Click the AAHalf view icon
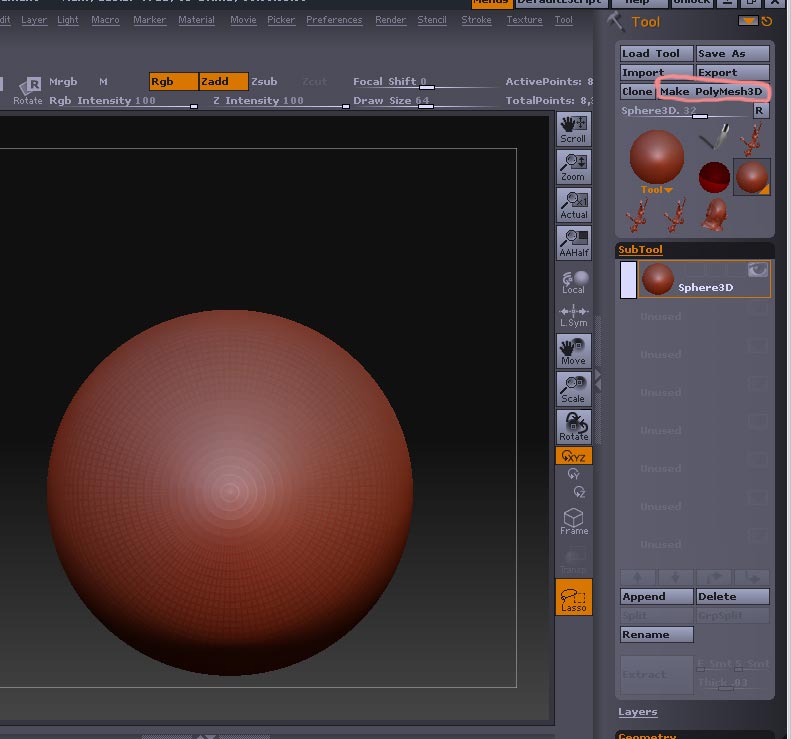This screenshot has height=739, width=791. (574, 243)
